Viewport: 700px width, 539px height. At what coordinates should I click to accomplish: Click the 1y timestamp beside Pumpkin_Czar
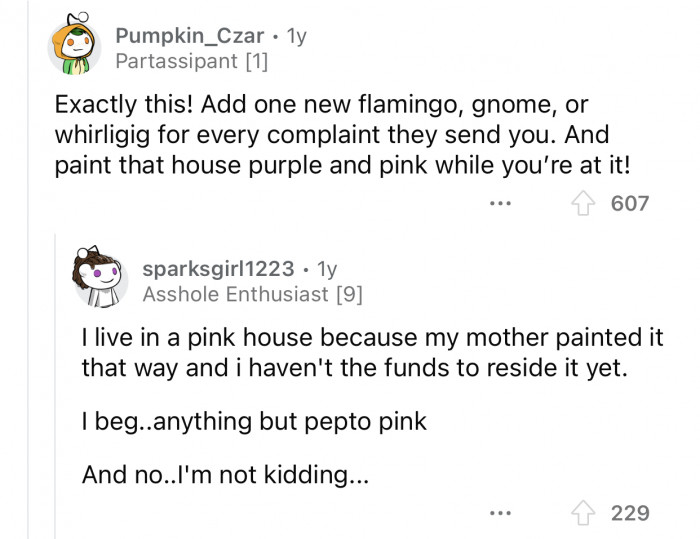296,36
